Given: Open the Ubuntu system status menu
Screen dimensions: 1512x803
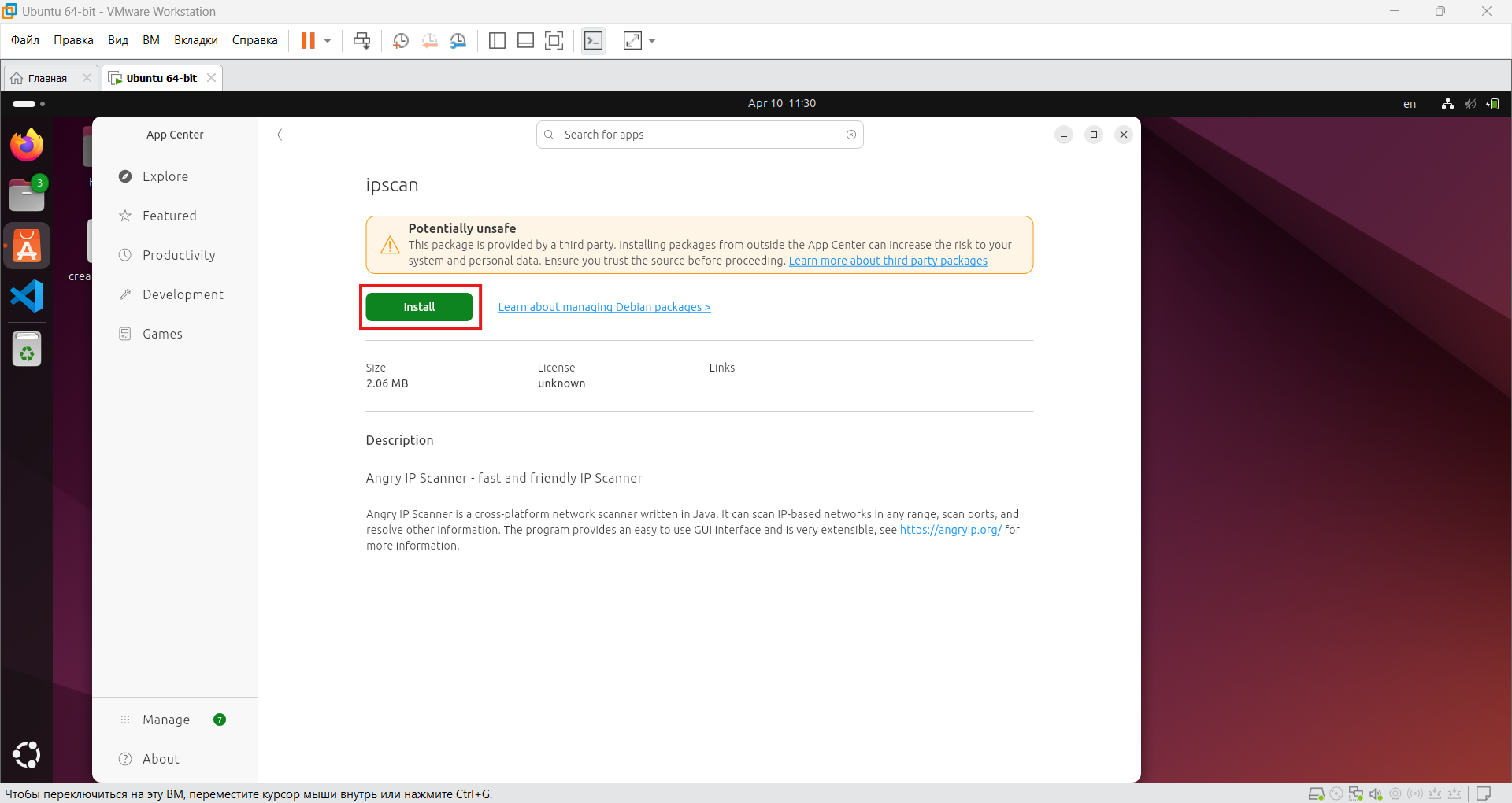Looking at the screenshot, I should (x=1469, y=104).
